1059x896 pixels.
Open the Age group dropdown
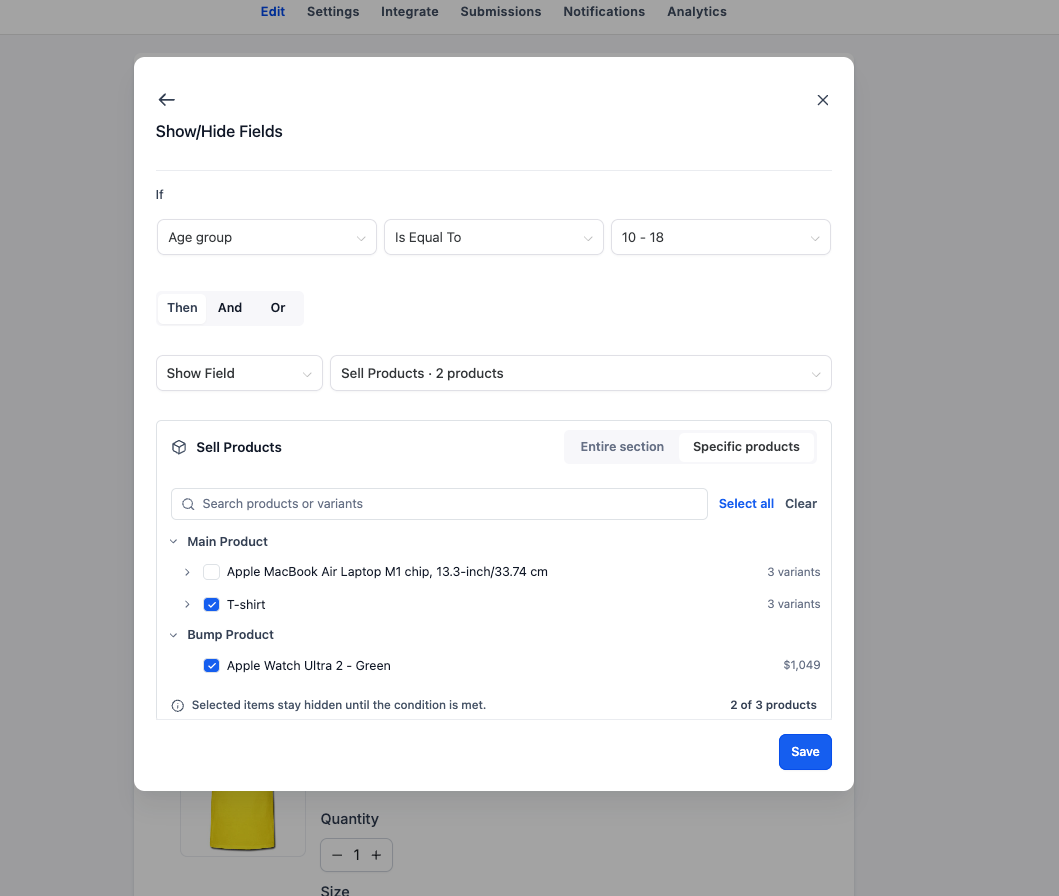tap(267, 237)
